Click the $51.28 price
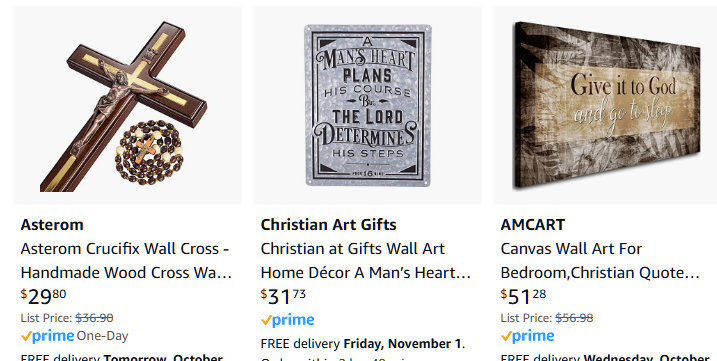 [x=524, y=296]
